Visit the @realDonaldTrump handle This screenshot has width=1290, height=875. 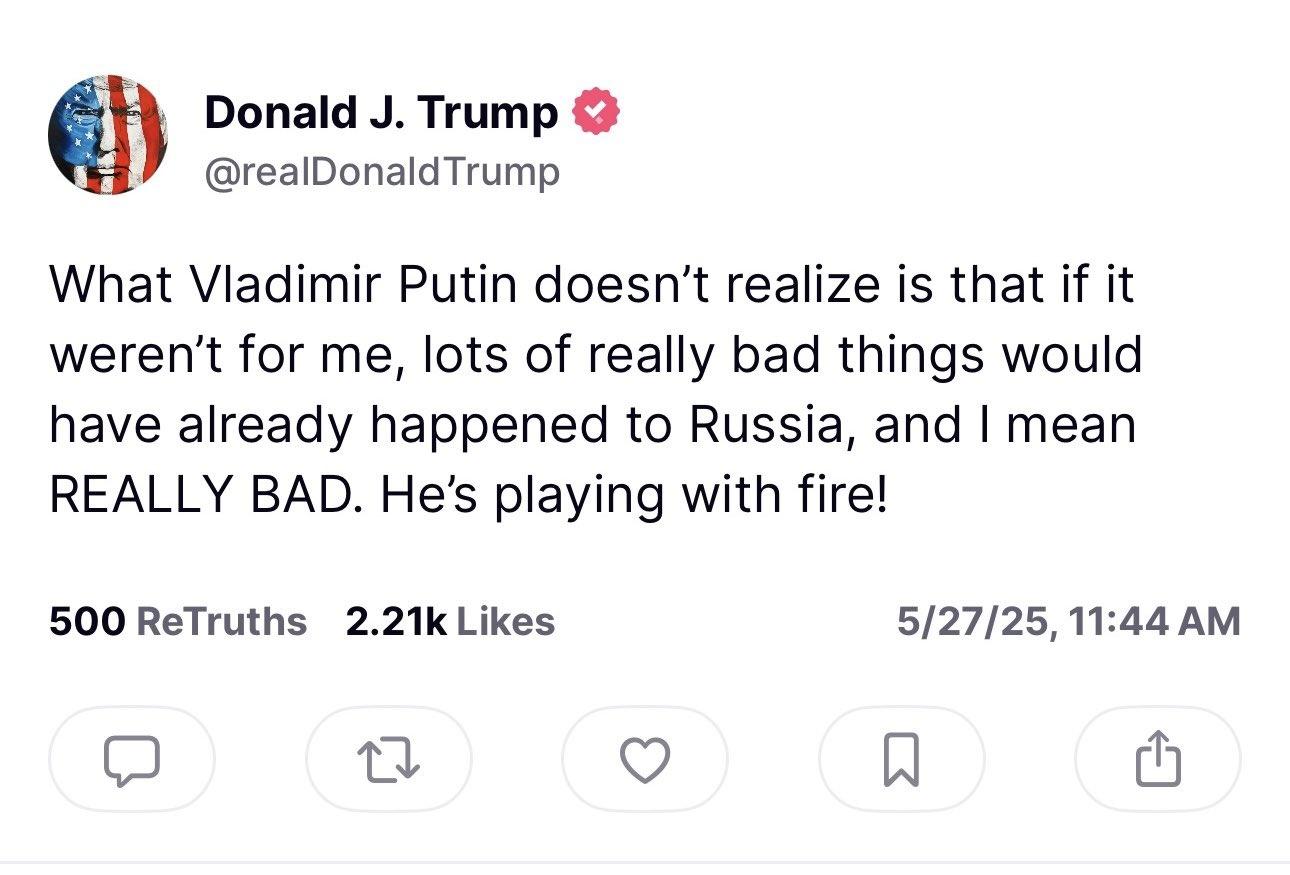[382, 172]
